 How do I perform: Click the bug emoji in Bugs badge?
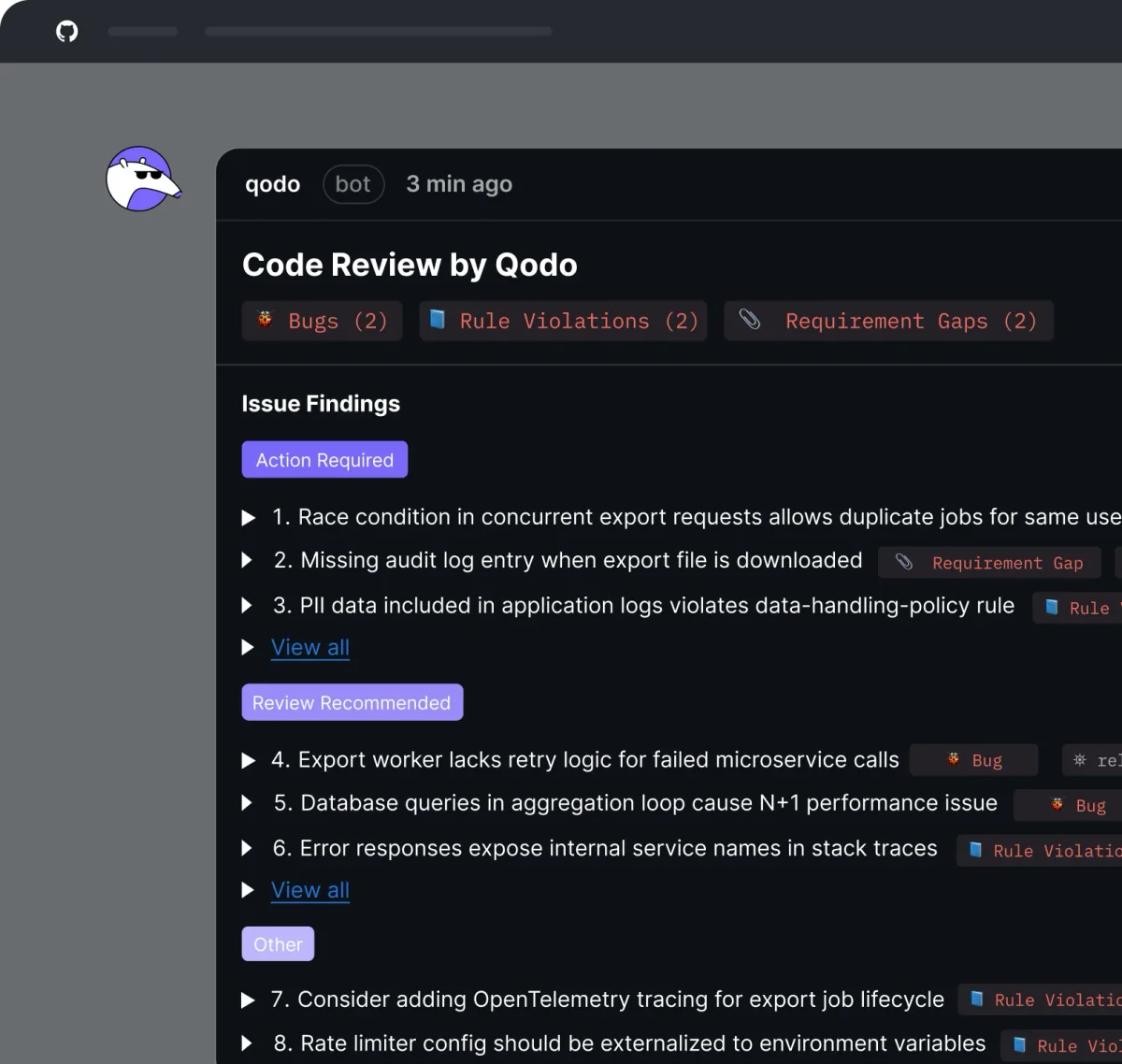265,320
